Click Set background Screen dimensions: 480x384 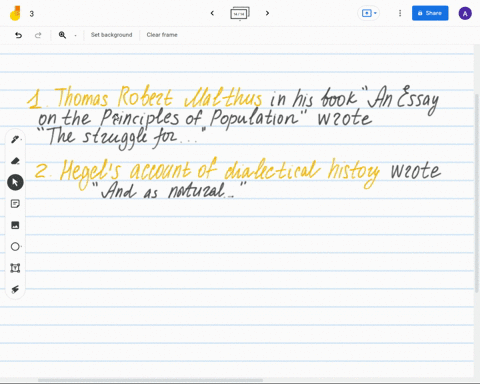tap(111, 35)
